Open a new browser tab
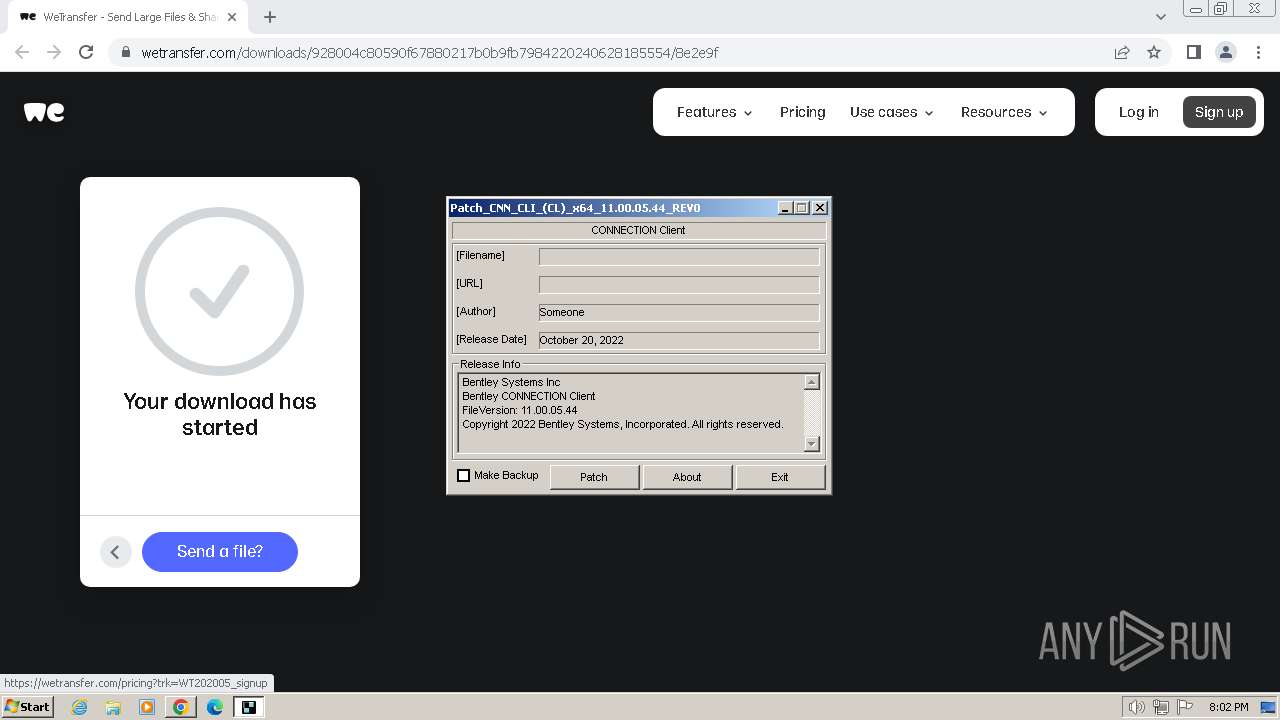1280x720 pixels. (270, 16)
